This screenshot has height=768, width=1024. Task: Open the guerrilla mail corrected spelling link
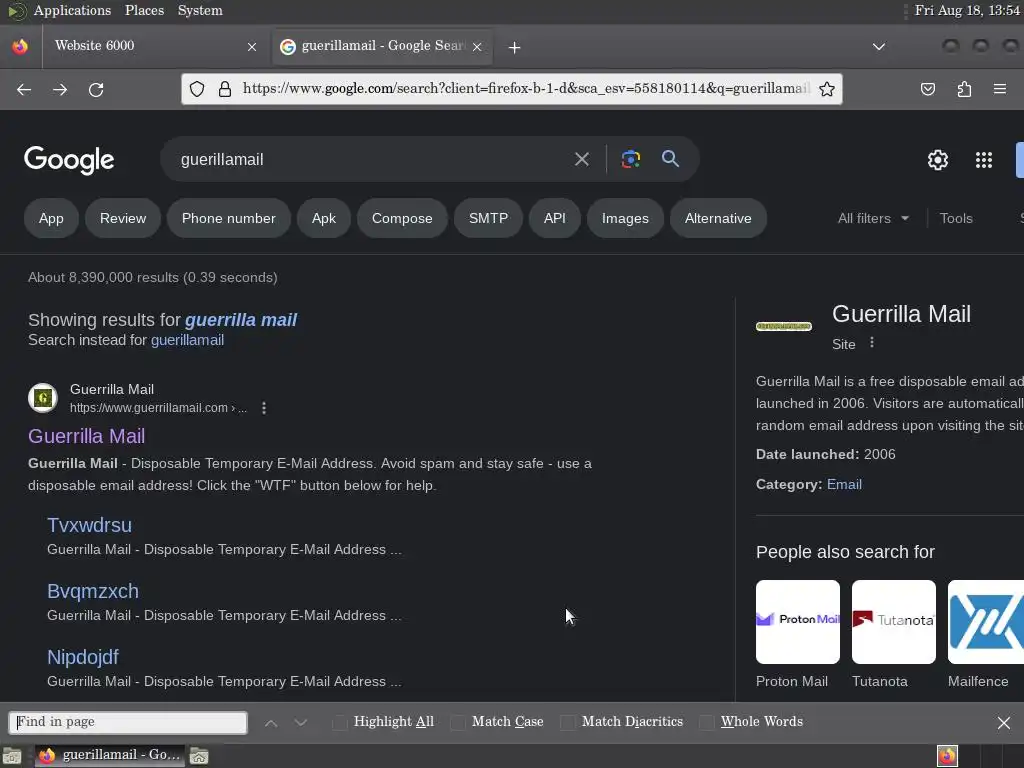click(x=240, y=320)
